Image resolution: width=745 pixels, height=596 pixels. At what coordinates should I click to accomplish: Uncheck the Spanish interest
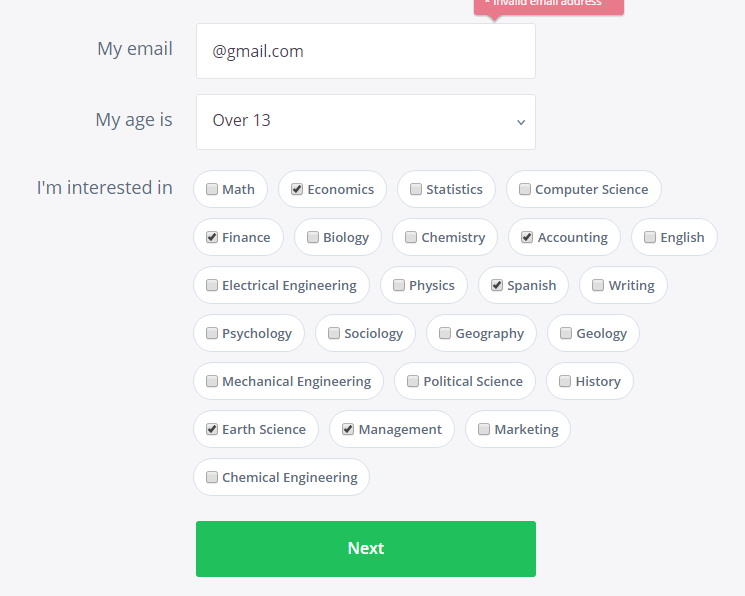click(497, 285)
